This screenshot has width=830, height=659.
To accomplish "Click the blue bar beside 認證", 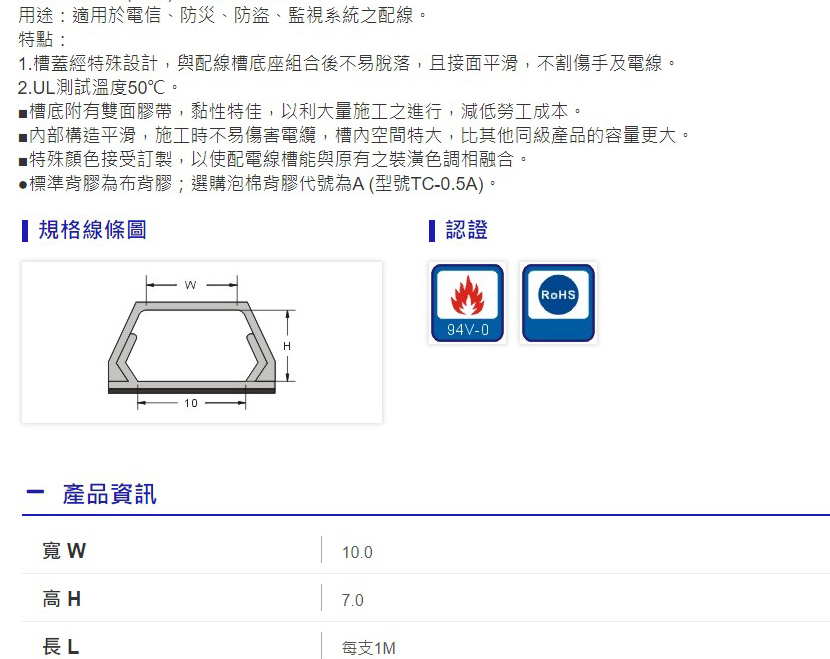I will click(432, 231).
